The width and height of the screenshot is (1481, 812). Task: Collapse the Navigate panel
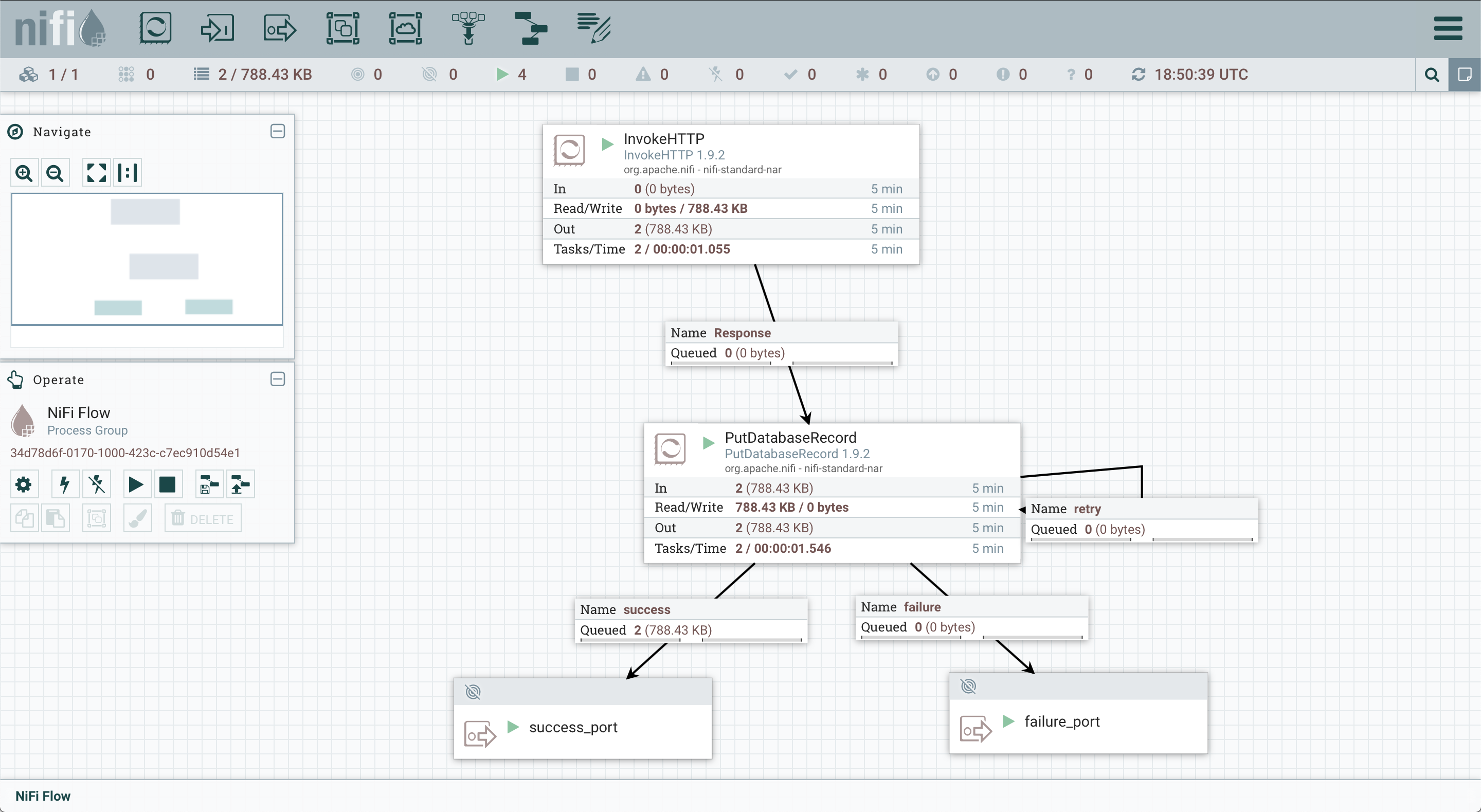pyautogui.click(x=278, y=131)
